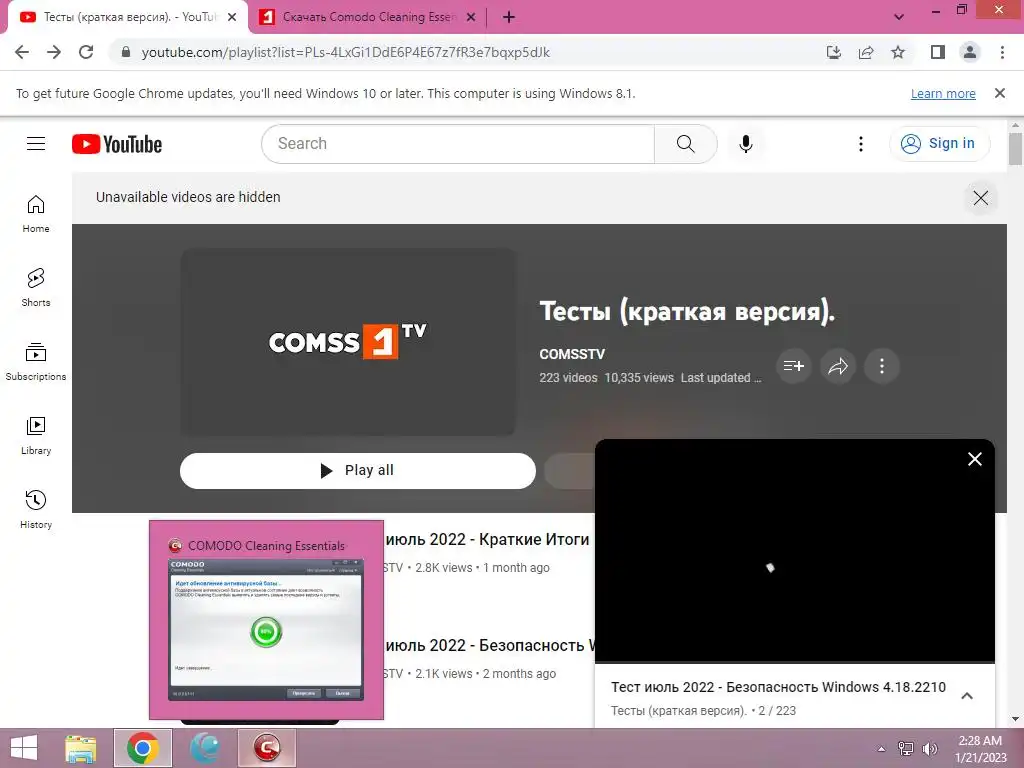Click Learn more about Chrome updates
1024x768 pixels.
[x=943, y=93]
